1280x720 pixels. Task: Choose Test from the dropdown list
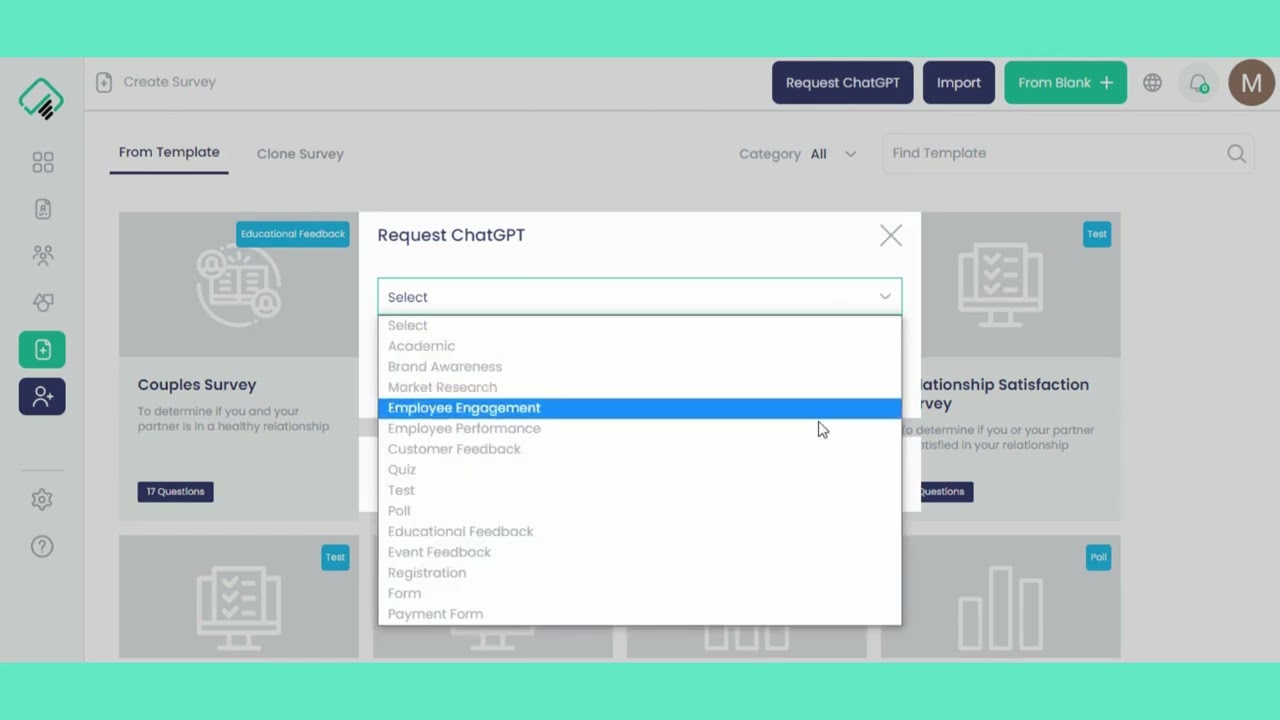coord(640,490)
